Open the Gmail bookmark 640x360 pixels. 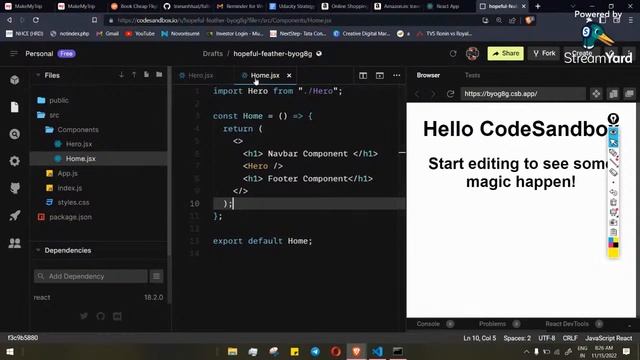[107, 34]
